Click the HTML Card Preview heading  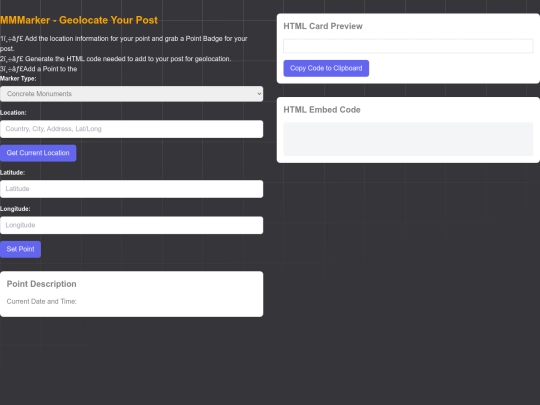pyautogui.click(x=323, y=26)
